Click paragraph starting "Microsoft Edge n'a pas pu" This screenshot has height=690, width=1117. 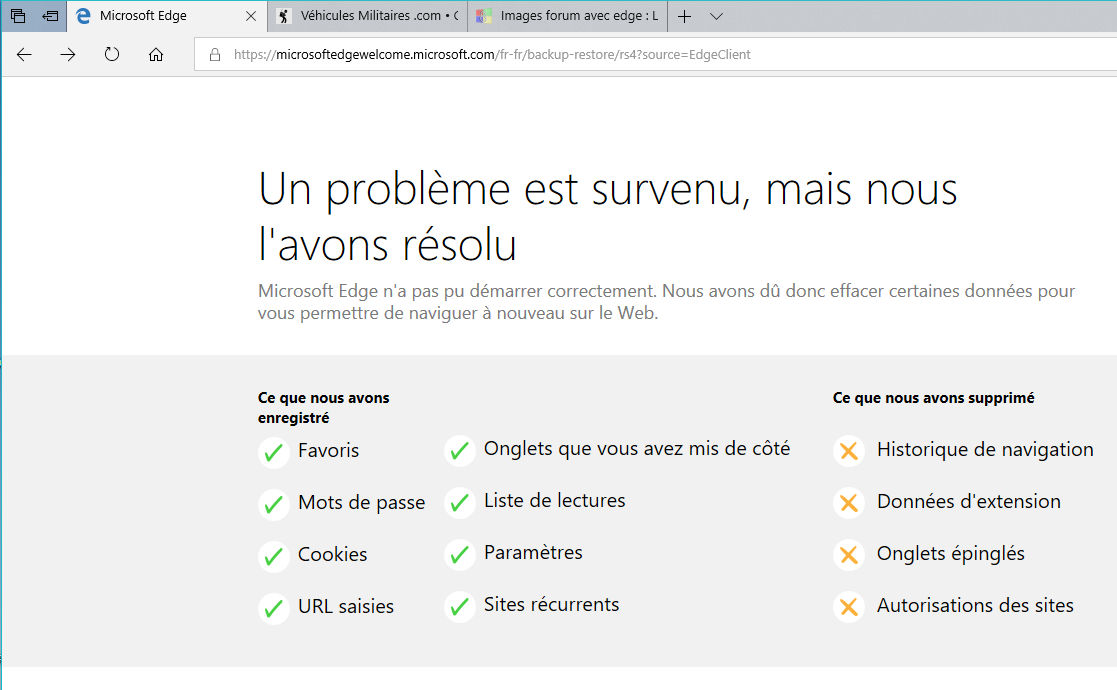tap(666, 302)
